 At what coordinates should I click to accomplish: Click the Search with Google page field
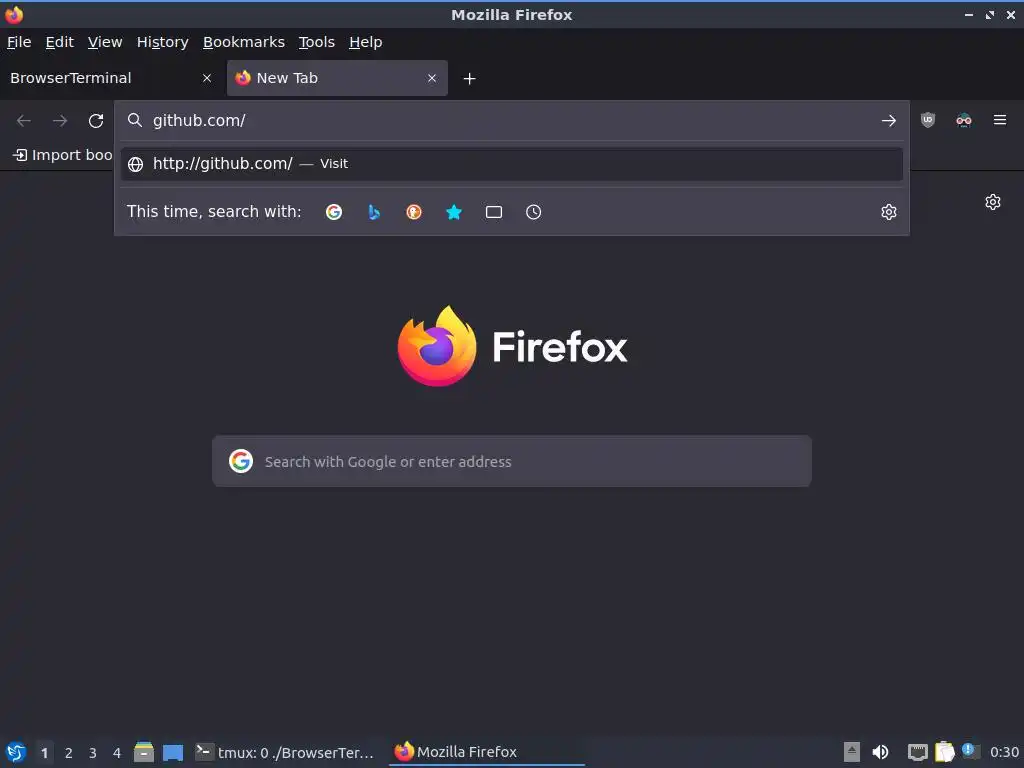tap(512, 462)
